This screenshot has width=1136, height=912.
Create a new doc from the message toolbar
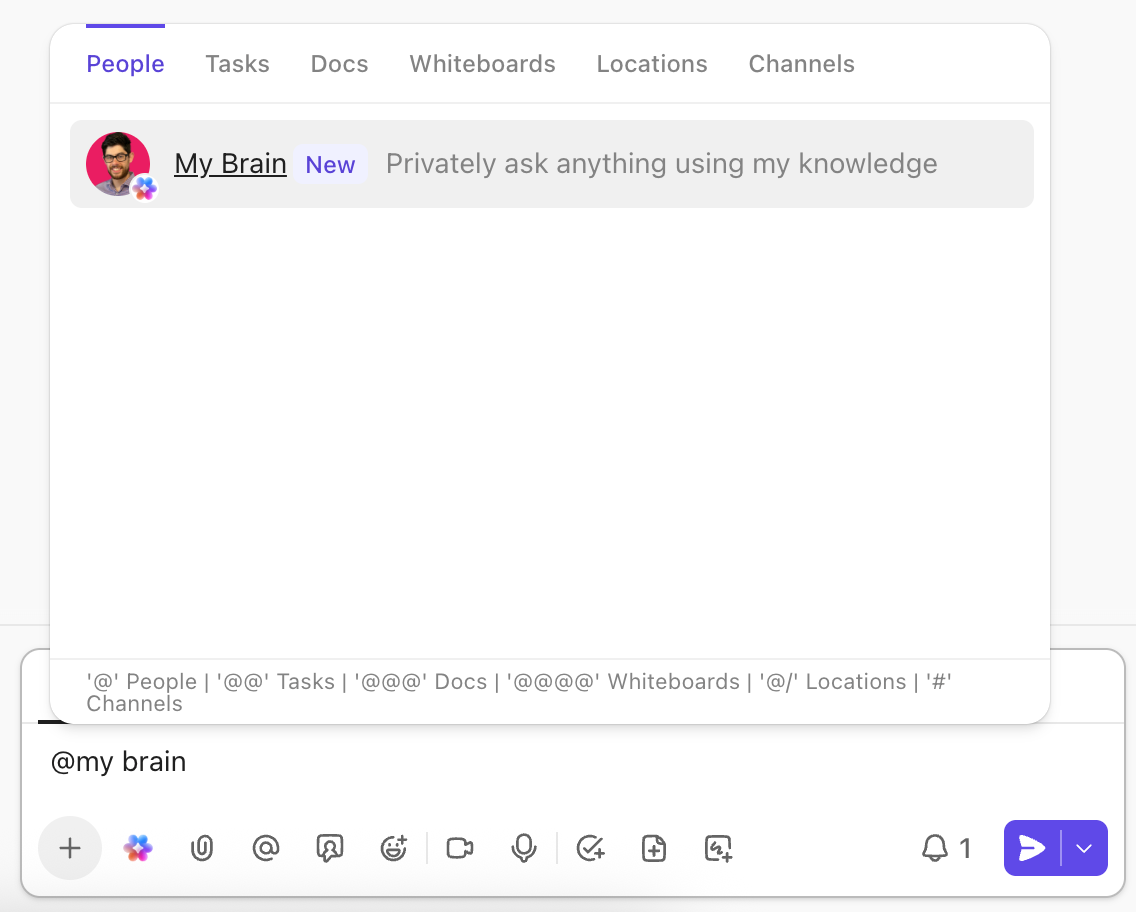click(x=654, y=848)
